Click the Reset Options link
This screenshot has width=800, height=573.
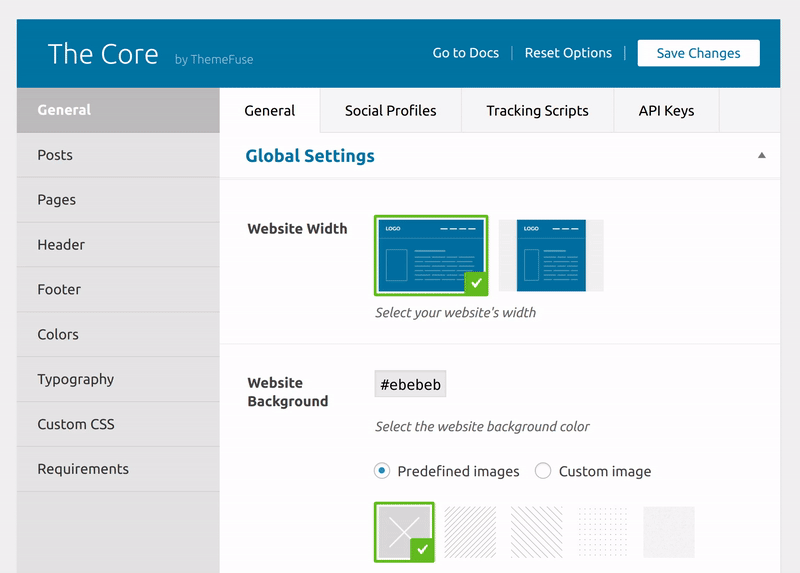click(x=568, y=53)
